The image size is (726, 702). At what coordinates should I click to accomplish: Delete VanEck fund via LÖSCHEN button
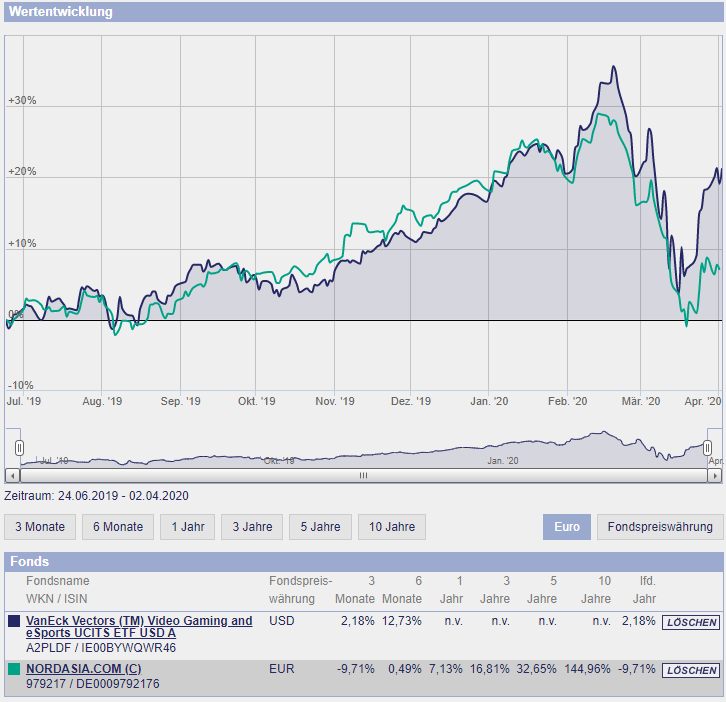point(691,622)
